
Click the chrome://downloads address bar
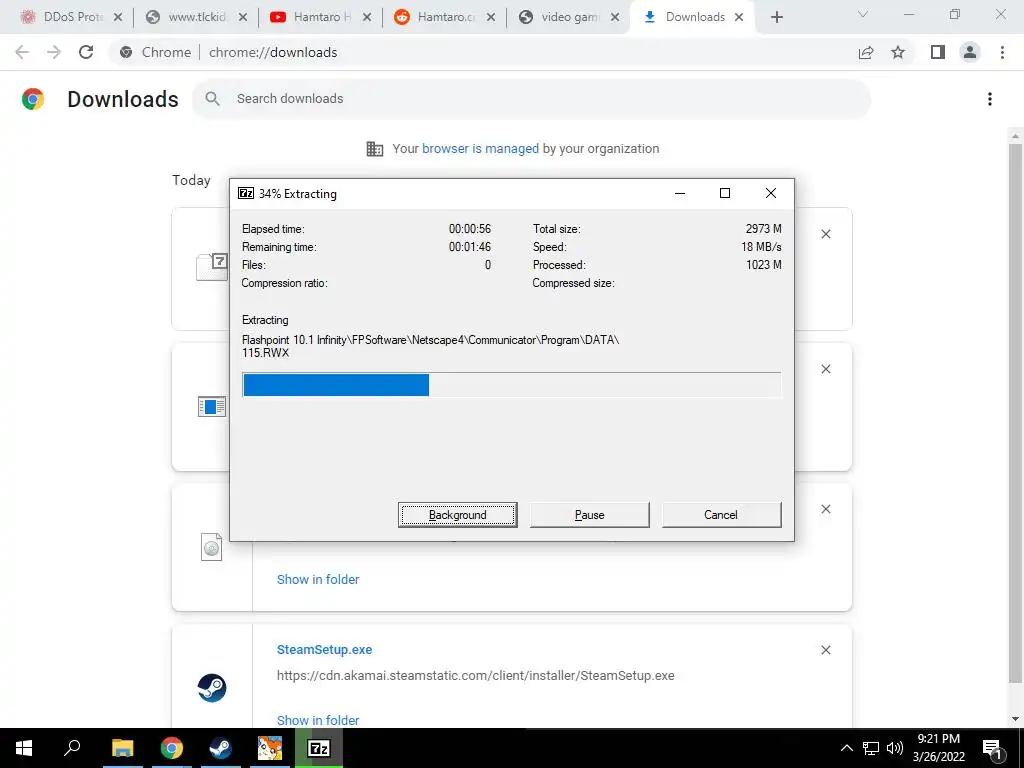click(483, 52)
